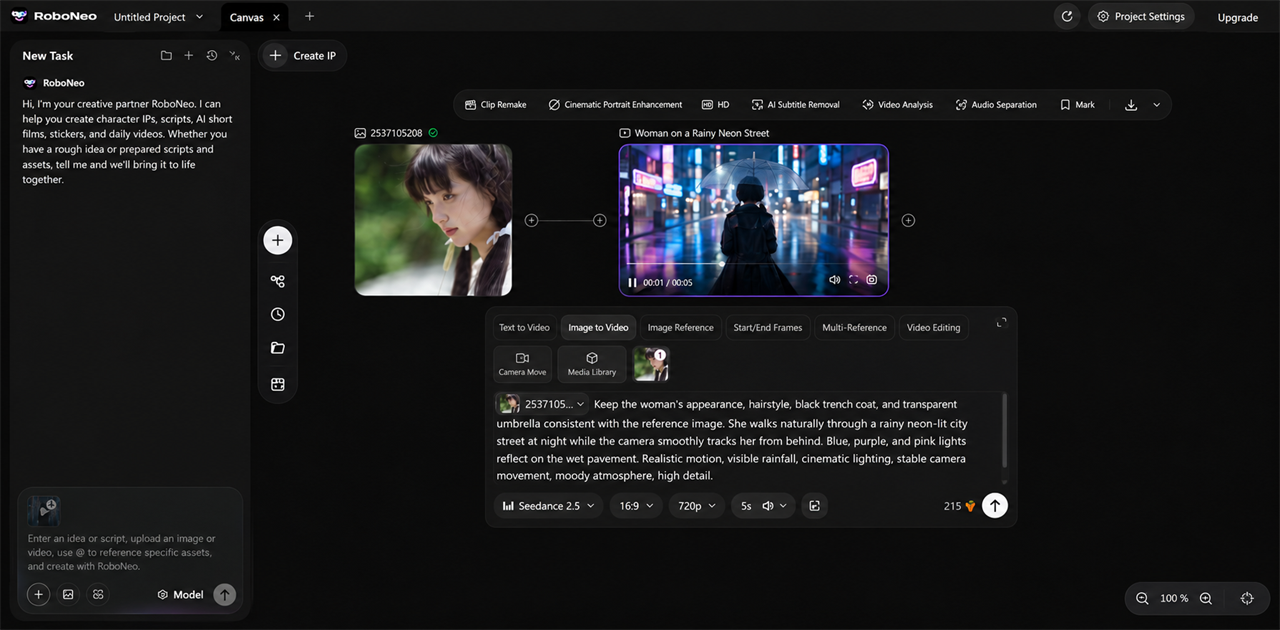
Task: Open the 2537105... reference dropdown in prompt
Action: point(541,404)
